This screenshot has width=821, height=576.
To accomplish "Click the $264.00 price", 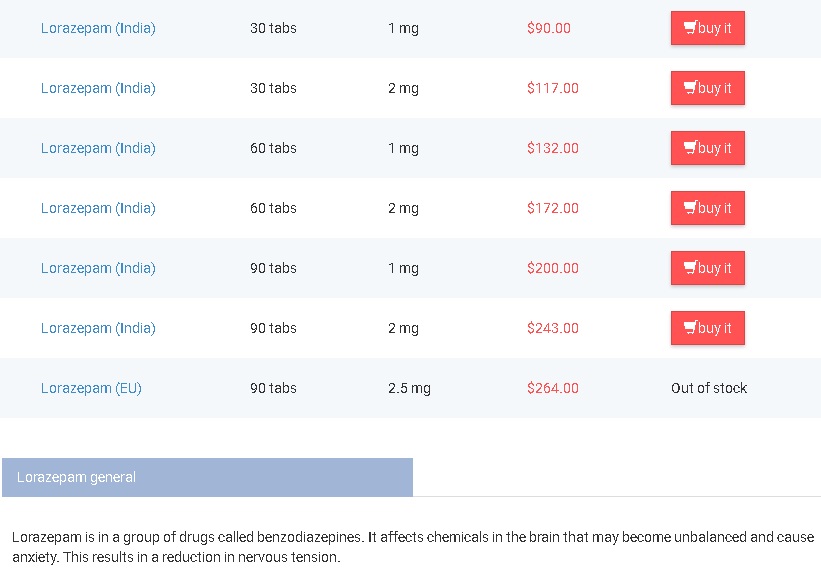I will click(x=553, y=388).
